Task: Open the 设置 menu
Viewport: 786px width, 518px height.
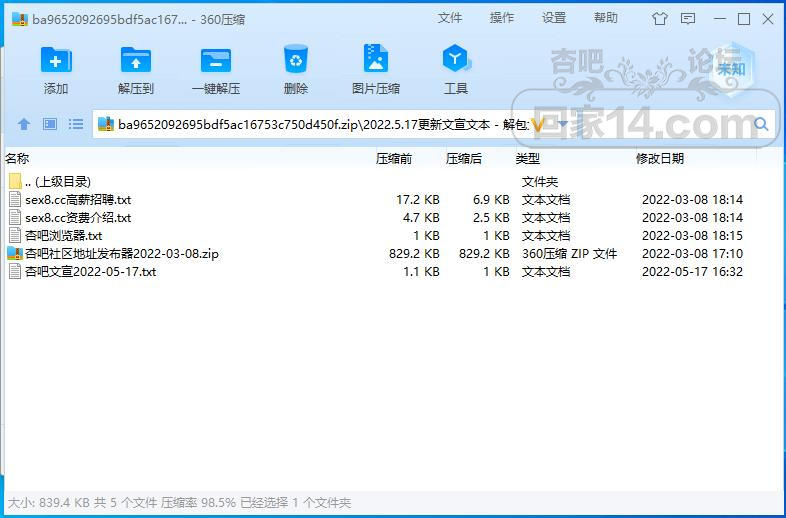Action: coord(554,18)
